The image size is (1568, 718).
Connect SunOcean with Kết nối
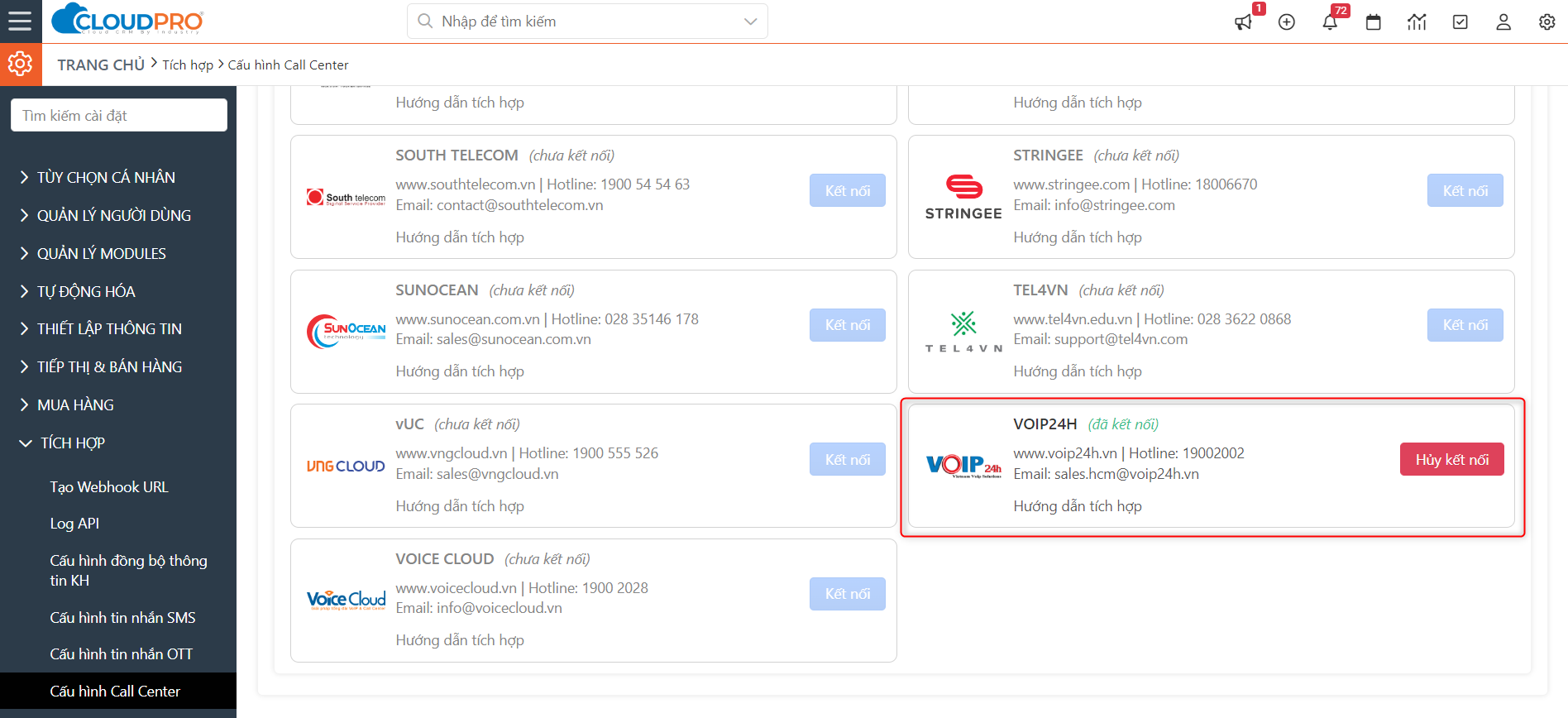point(848,325)
